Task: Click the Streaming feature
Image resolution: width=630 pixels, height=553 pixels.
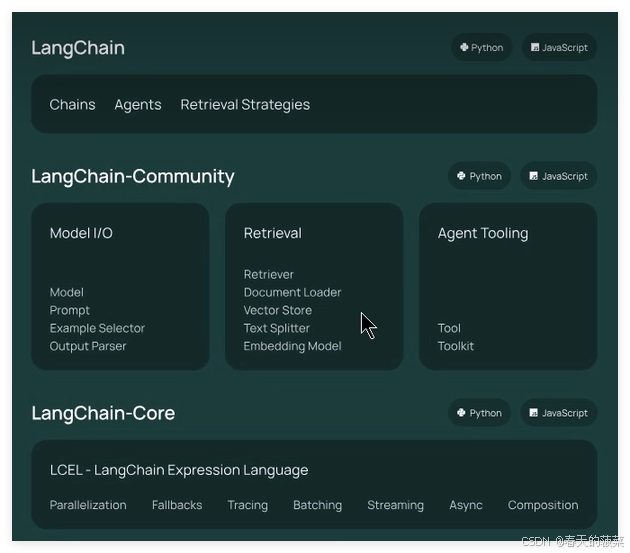Action: point(395,505)
